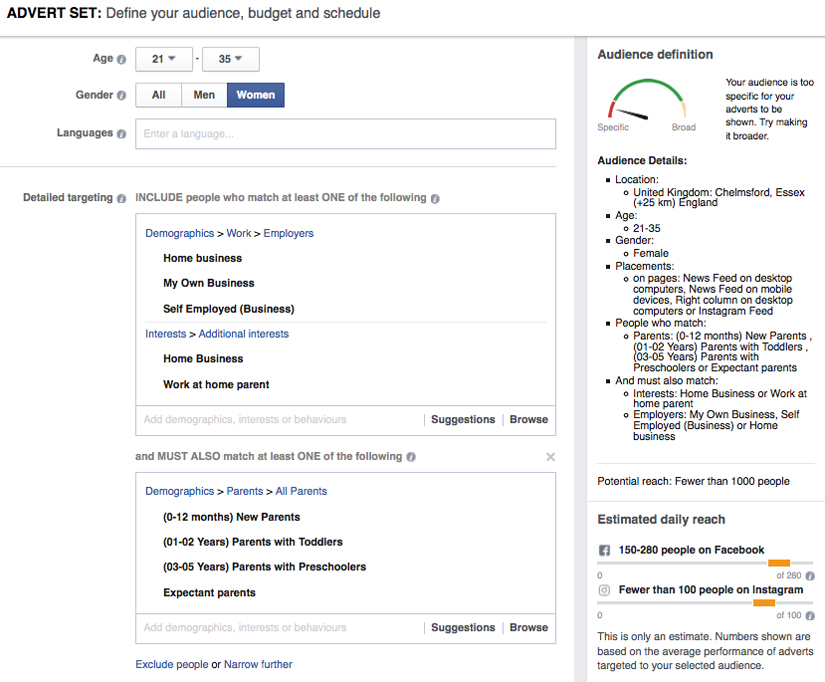This screenshot has height=682, width=825.
Task: Click info icon next to INCLUDE people heading
Action: click(x=435, y=198)
